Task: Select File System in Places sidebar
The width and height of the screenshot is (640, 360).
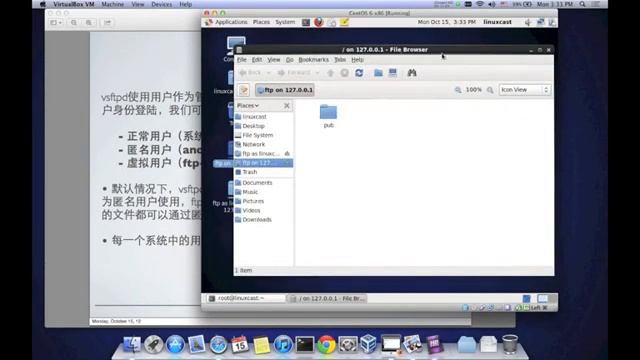Action: coord(264,135)
